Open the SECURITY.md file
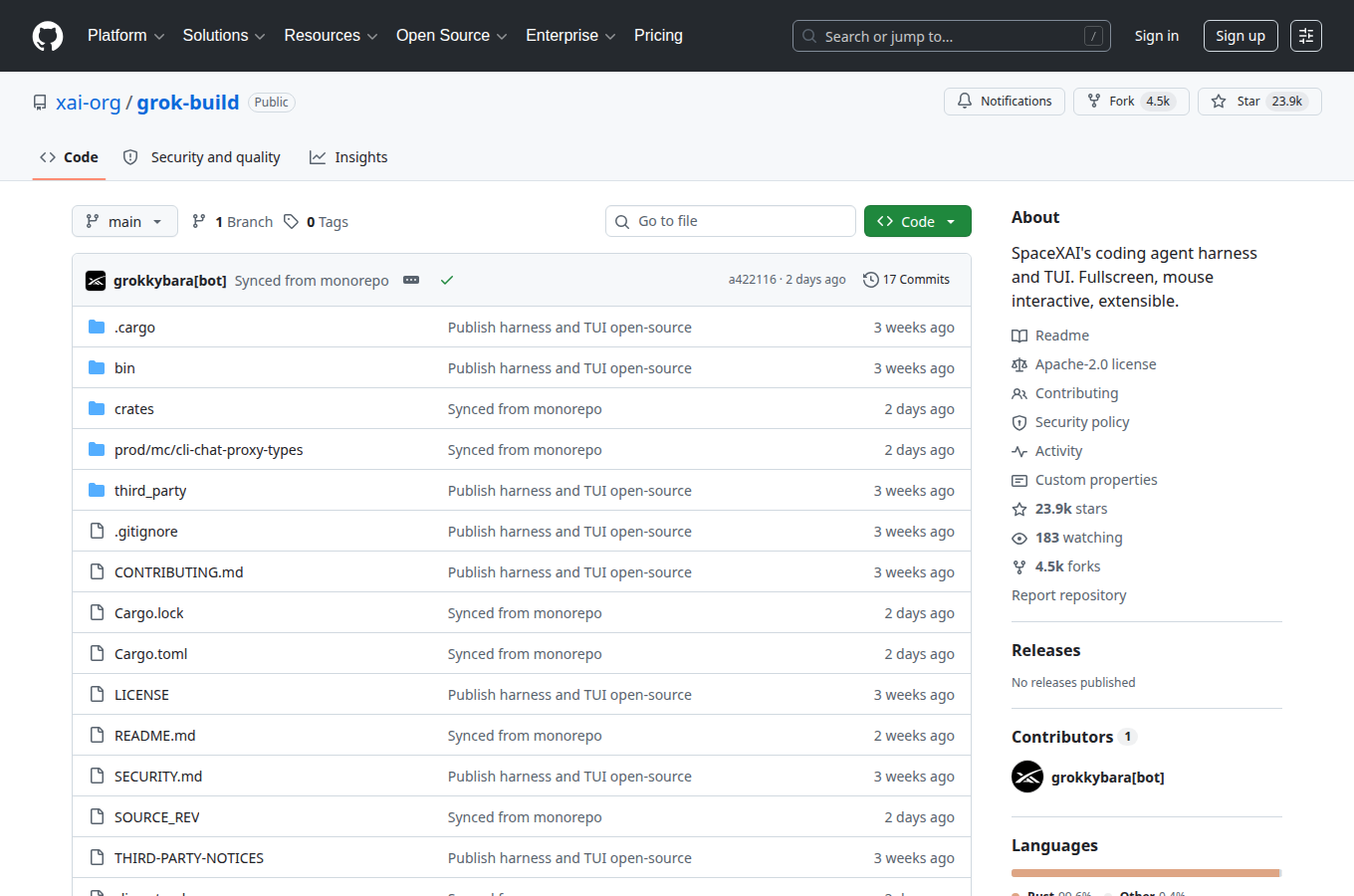 (158, 777)
